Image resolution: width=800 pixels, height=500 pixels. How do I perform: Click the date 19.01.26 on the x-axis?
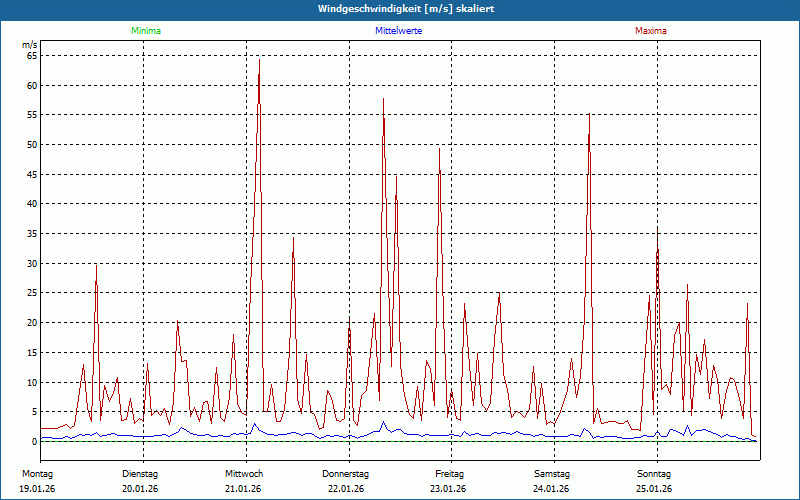36,489
